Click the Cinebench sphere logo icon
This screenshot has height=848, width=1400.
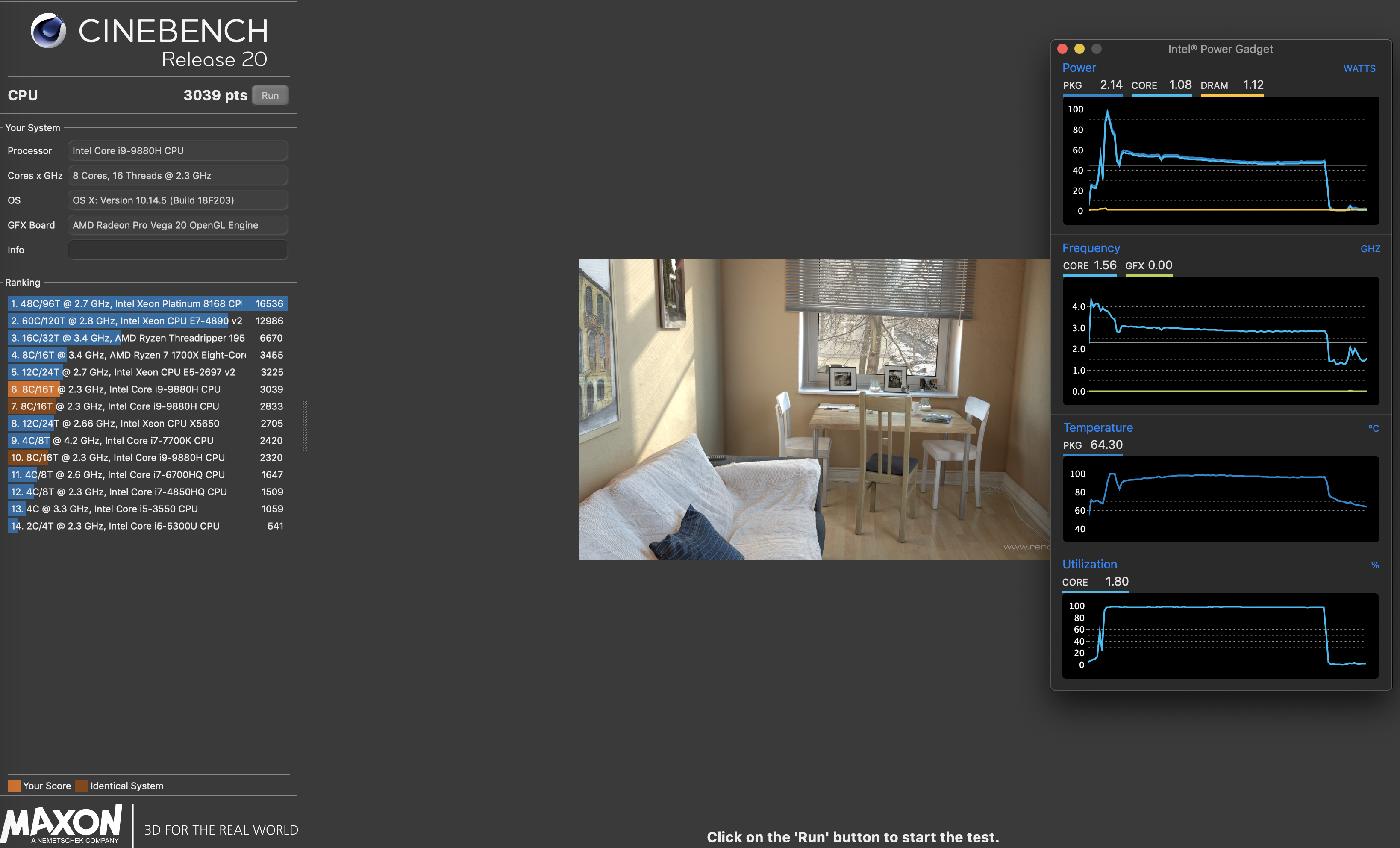click(48, 31)
